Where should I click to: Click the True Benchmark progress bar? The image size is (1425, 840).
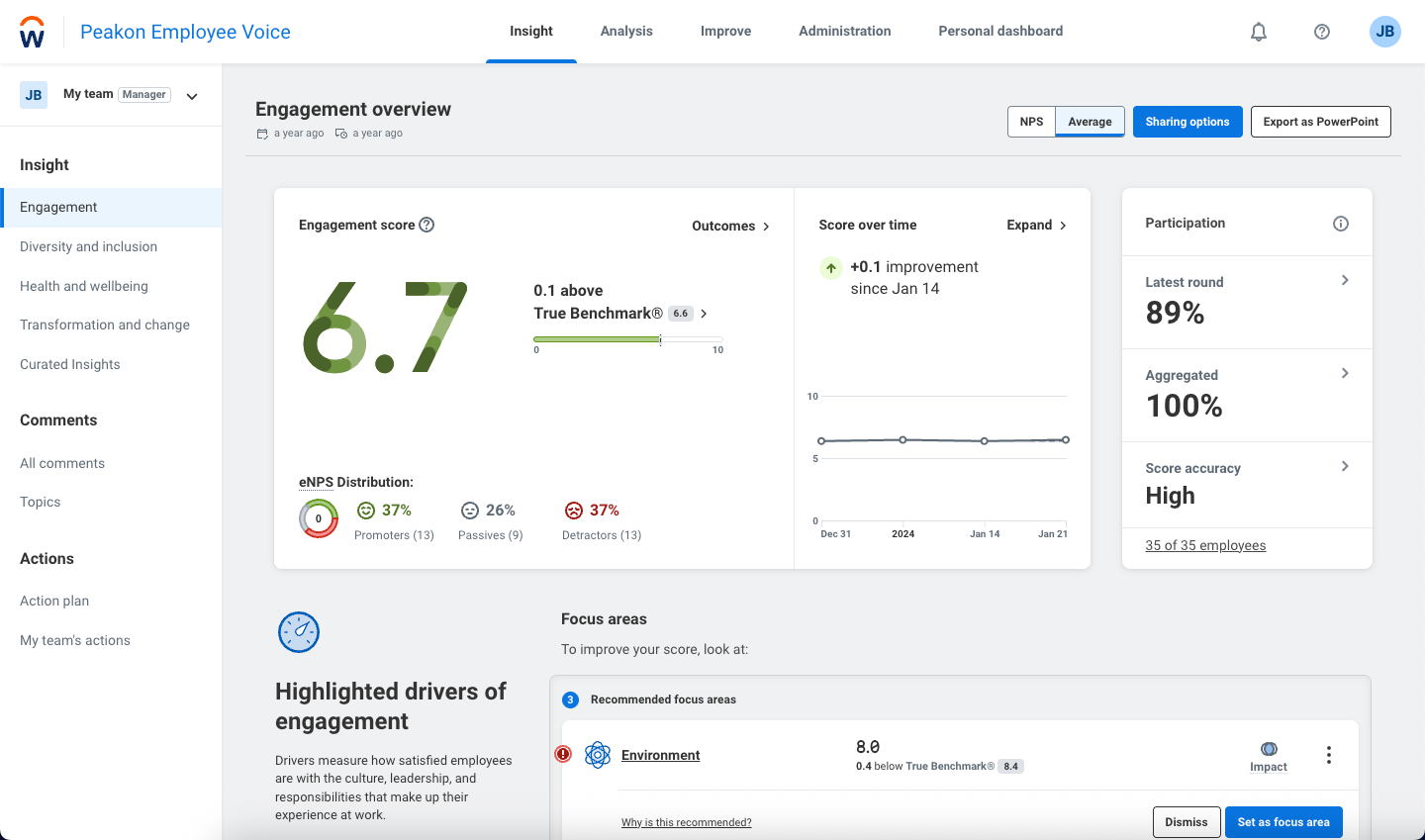coord(627,338)
